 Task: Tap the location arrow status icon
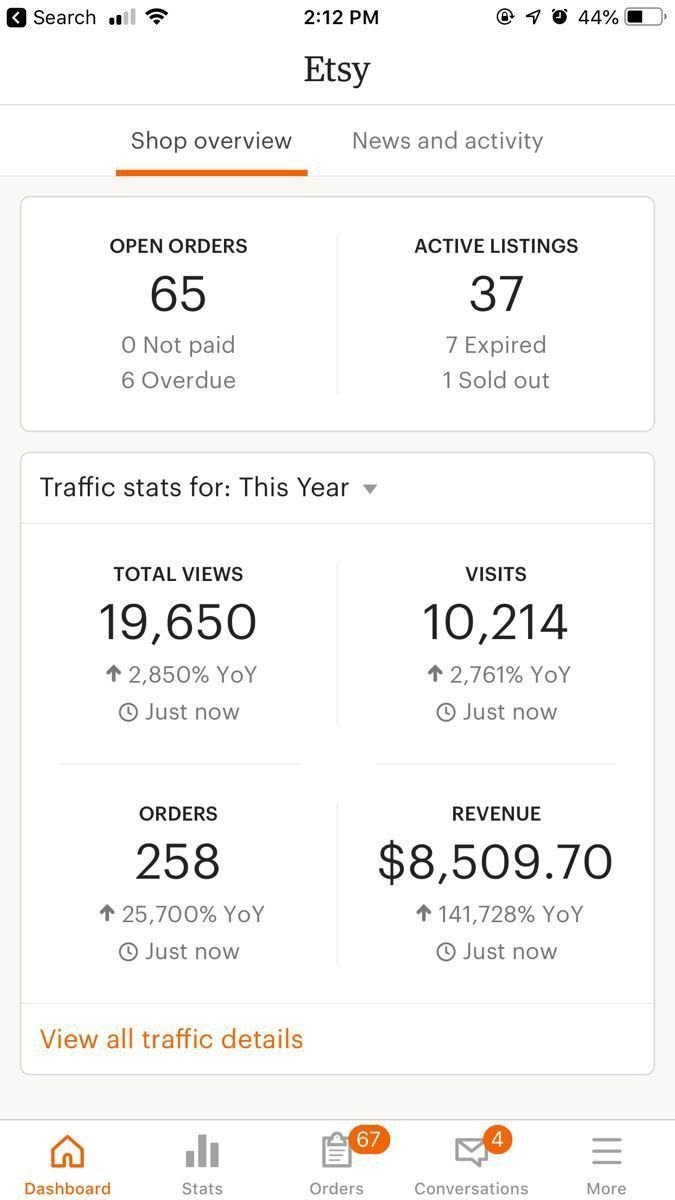coord(533,17)
